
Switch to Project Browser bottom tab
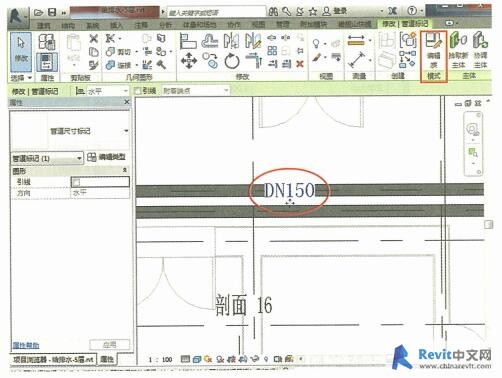53,359
